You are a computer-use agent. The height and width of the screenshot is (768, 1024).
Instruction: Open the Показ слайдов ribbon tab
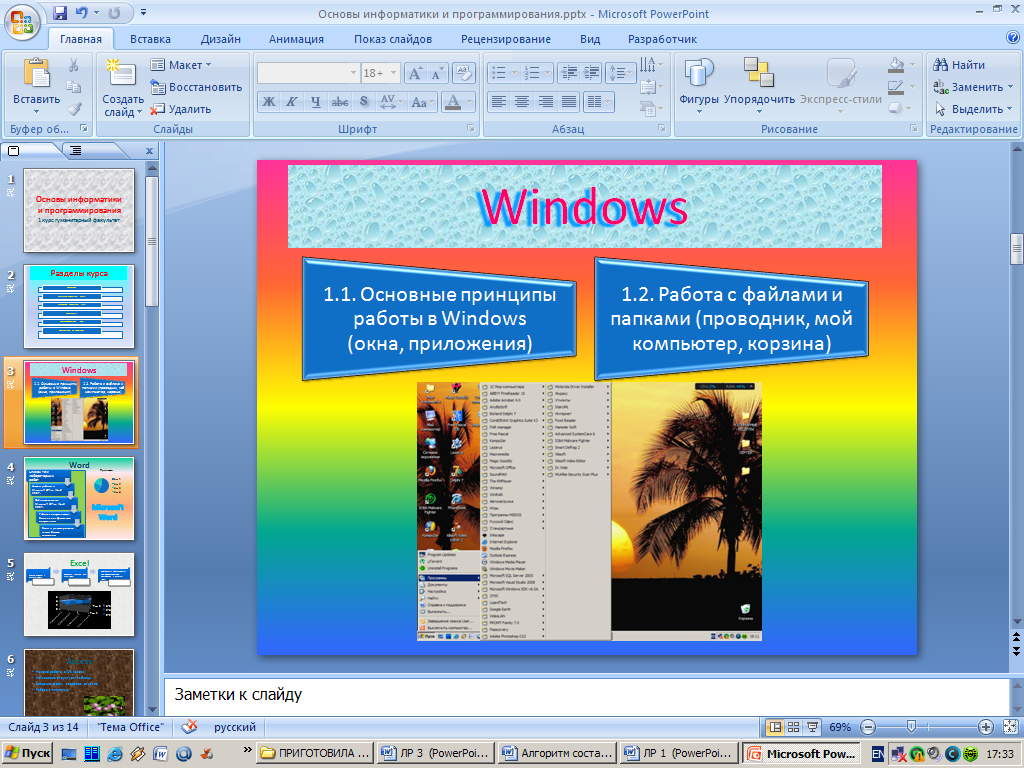point(393,39)
